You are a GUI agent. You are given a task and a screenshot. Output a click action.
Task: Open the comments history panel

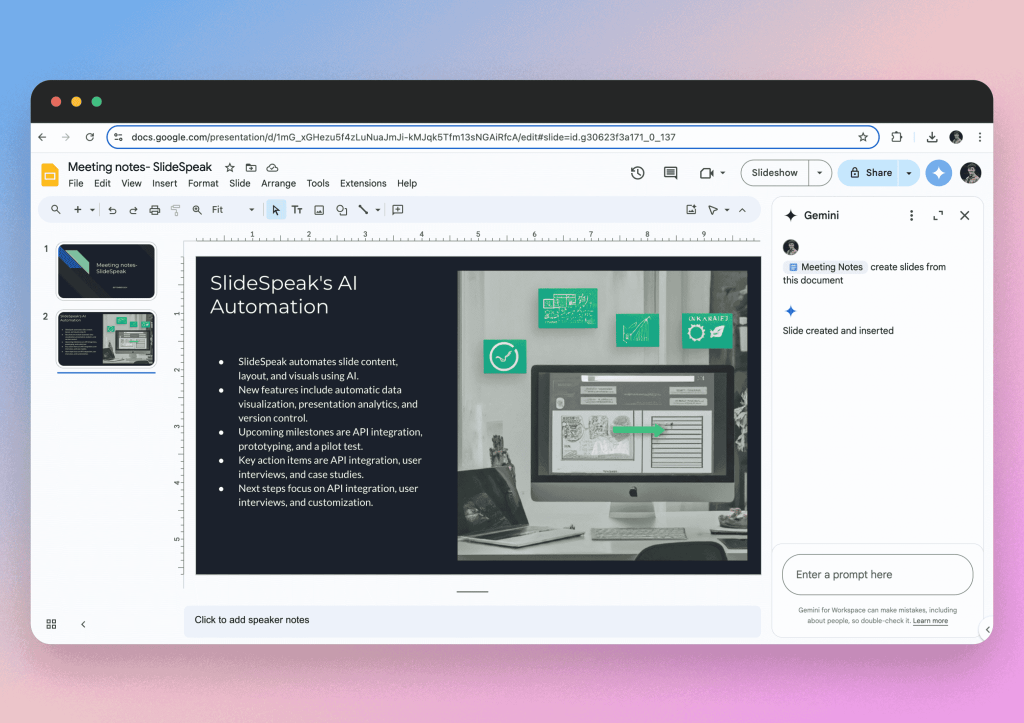(x=670, y=173)
